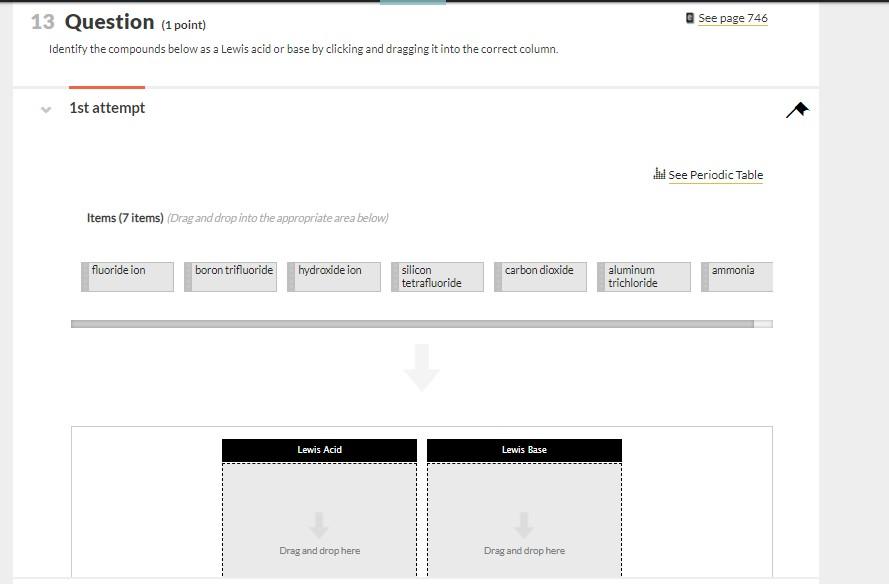
Task: Click the Items (7 items) label
Action: pyautogui.click(x=125, y=218)
